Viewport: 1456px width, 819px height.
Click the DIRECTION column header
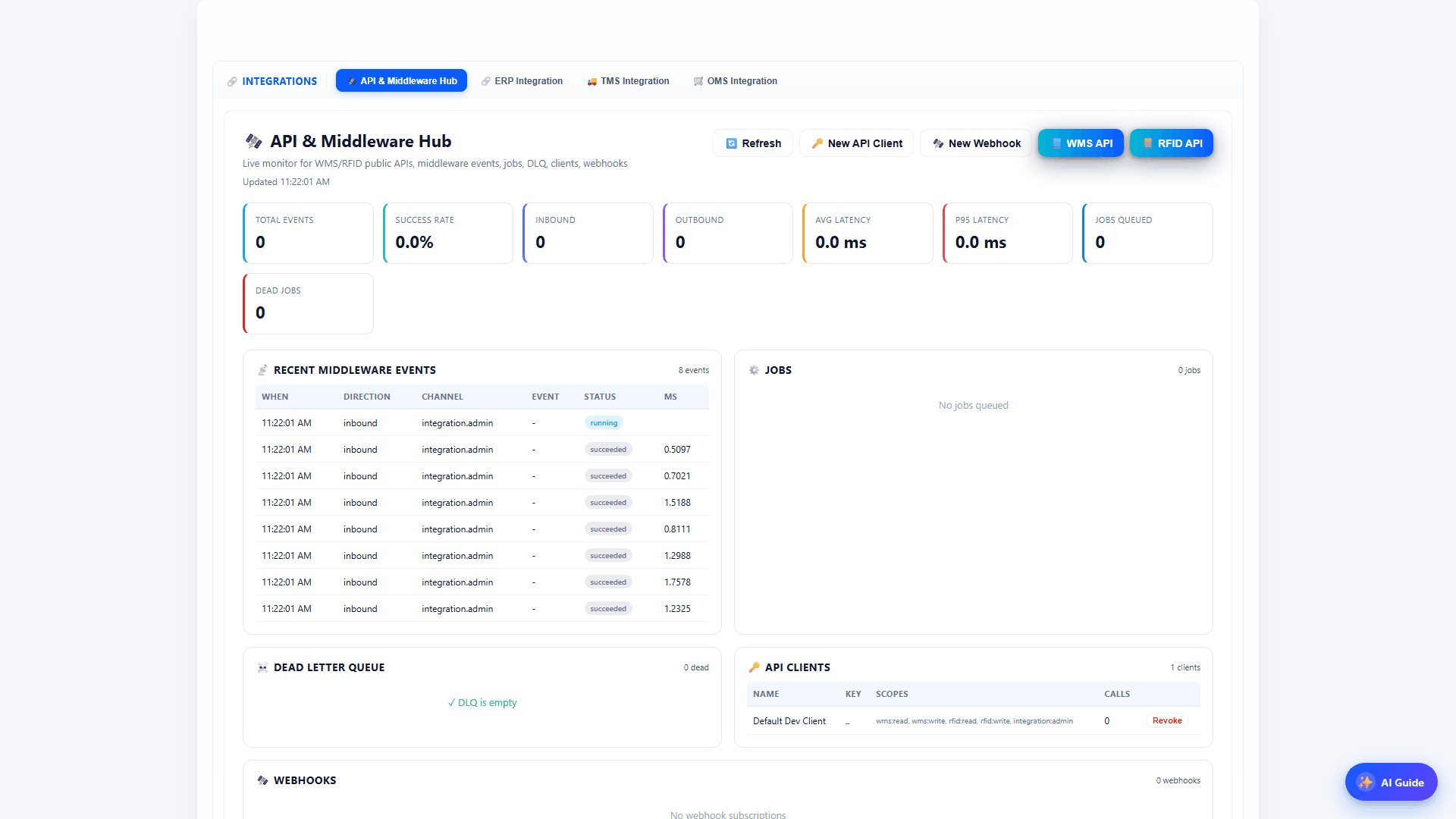pyautogui.click(x=367, y=397)
